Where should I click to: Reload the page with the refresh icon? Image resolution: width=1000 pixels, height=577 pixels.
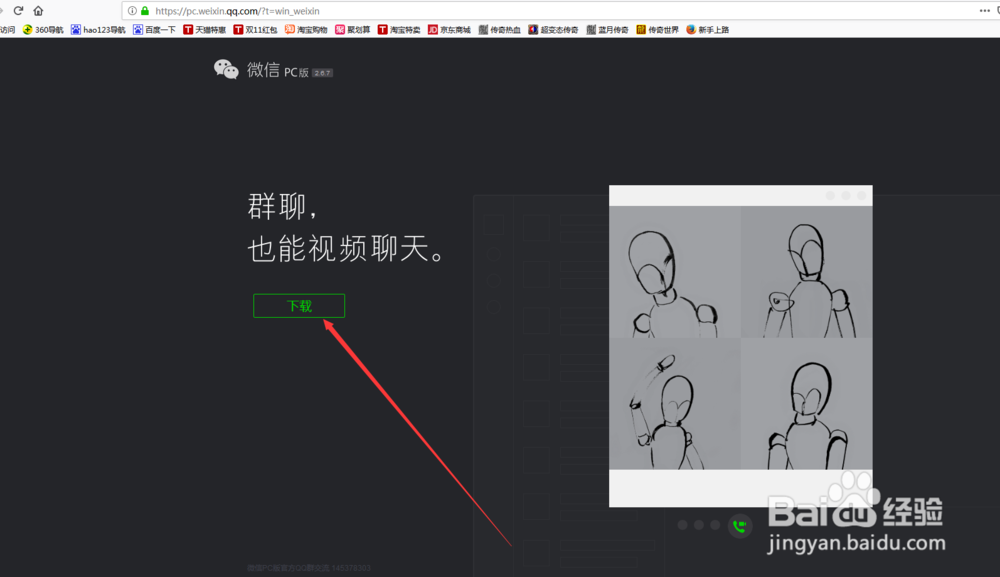point(18,11)
